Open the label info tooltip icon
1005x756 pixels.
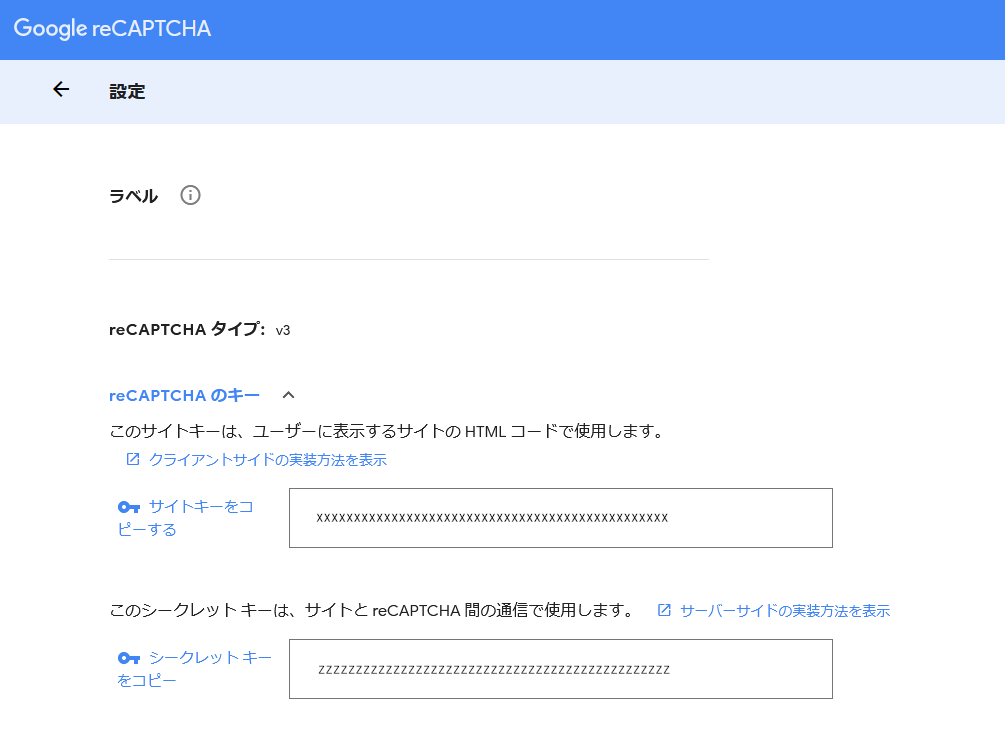(x=190, y=195)
